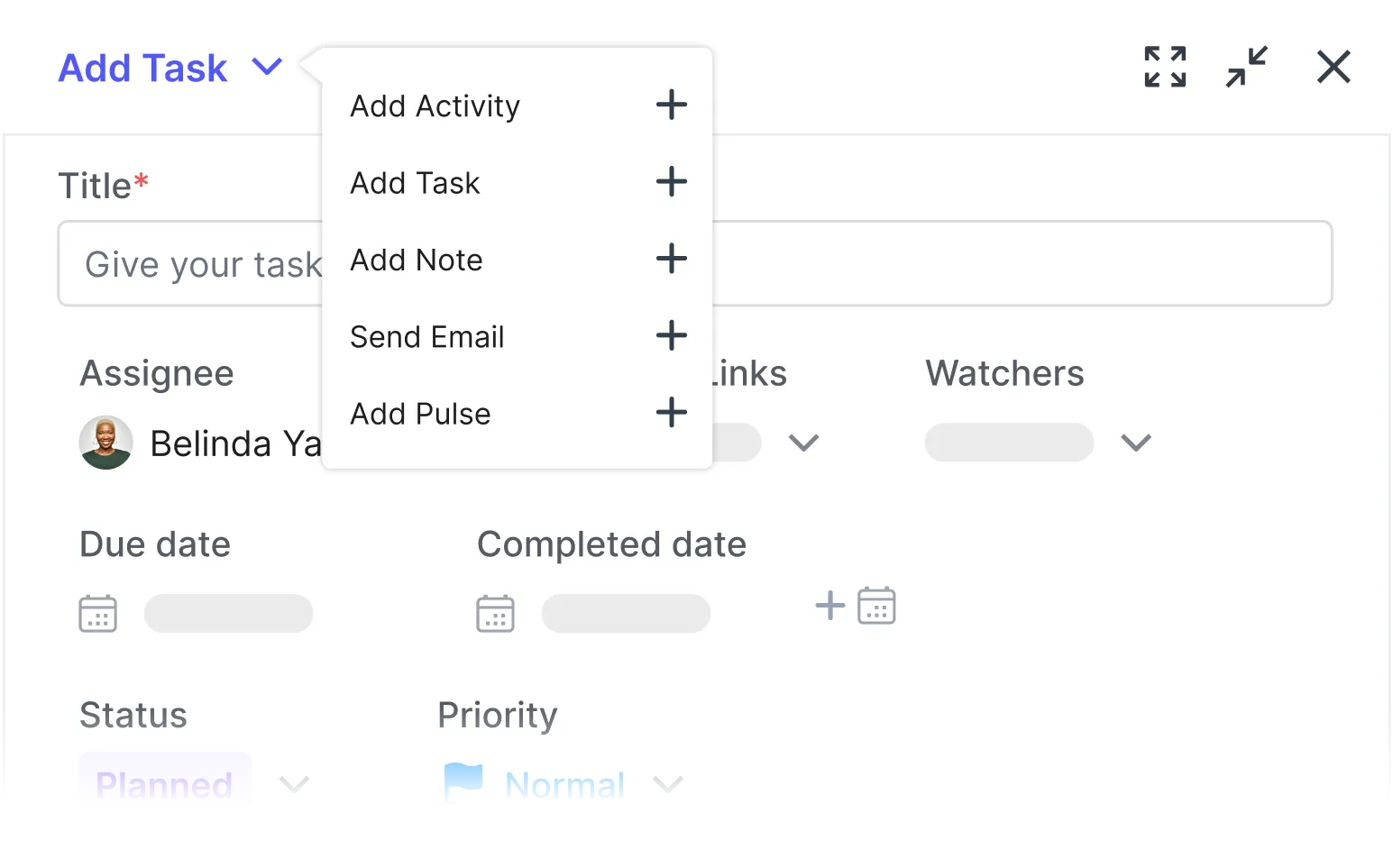Click the Title input field
This screenshot has width=1393, height=868.
pyautogui.click(x=695, y=263)
